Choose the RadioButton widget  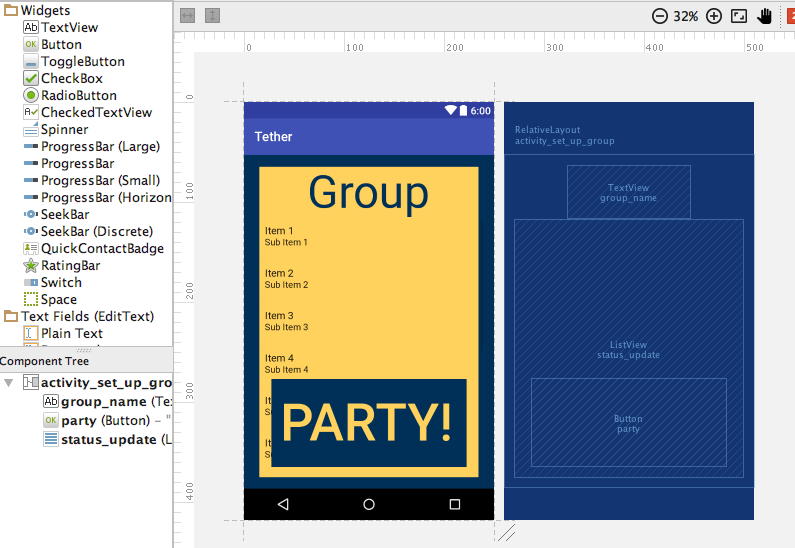tap(70, 95)
